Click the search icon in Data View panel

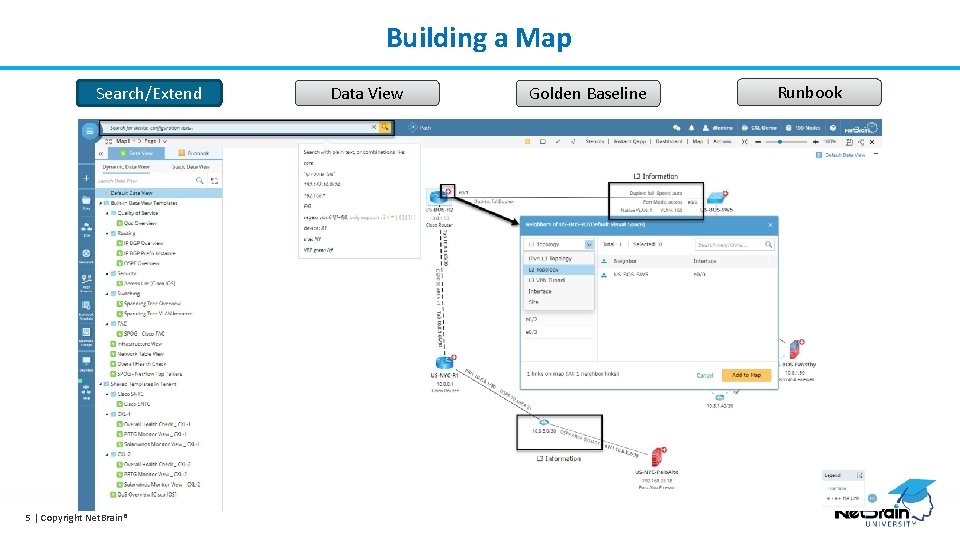click(x=200, y=181)
